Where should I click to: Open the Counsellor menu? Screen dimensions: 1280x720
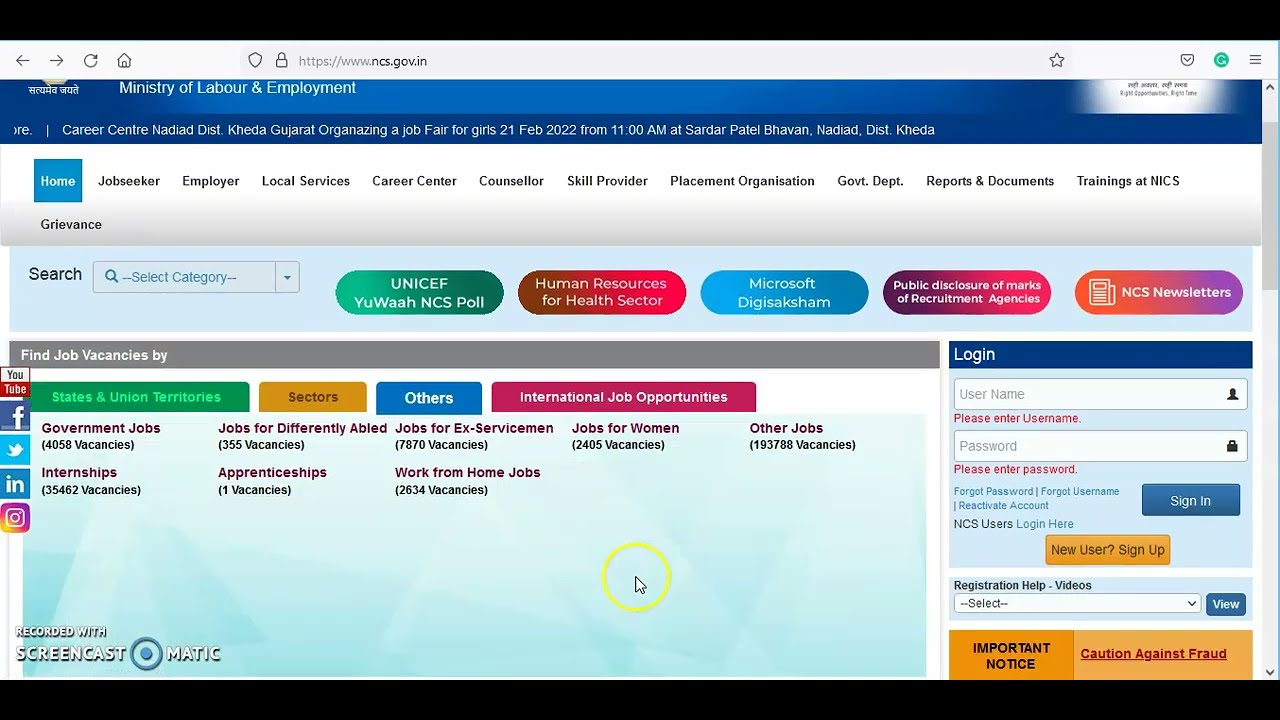pos(511,181)
